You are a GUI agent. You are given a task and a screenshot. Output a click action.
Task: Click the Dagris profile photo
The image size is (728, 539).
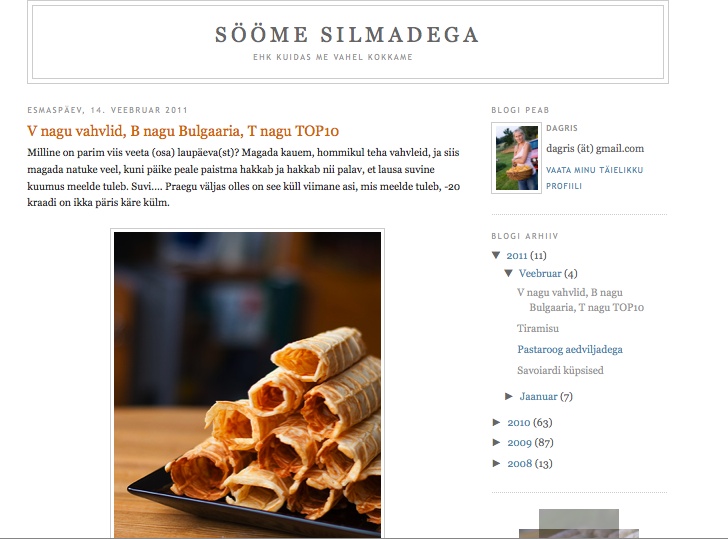point(516,158)
